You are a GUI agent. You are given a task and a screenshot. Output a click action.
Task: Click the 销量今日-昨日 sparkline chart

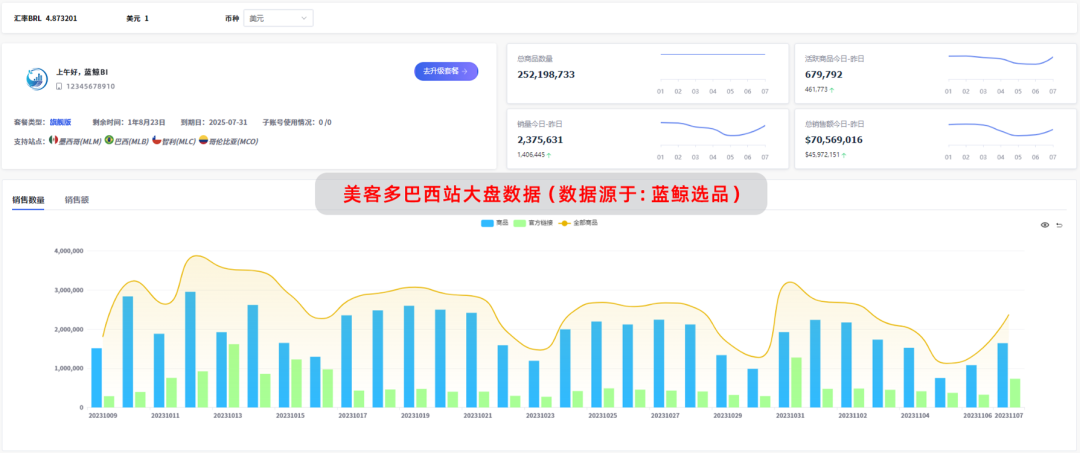712,138
